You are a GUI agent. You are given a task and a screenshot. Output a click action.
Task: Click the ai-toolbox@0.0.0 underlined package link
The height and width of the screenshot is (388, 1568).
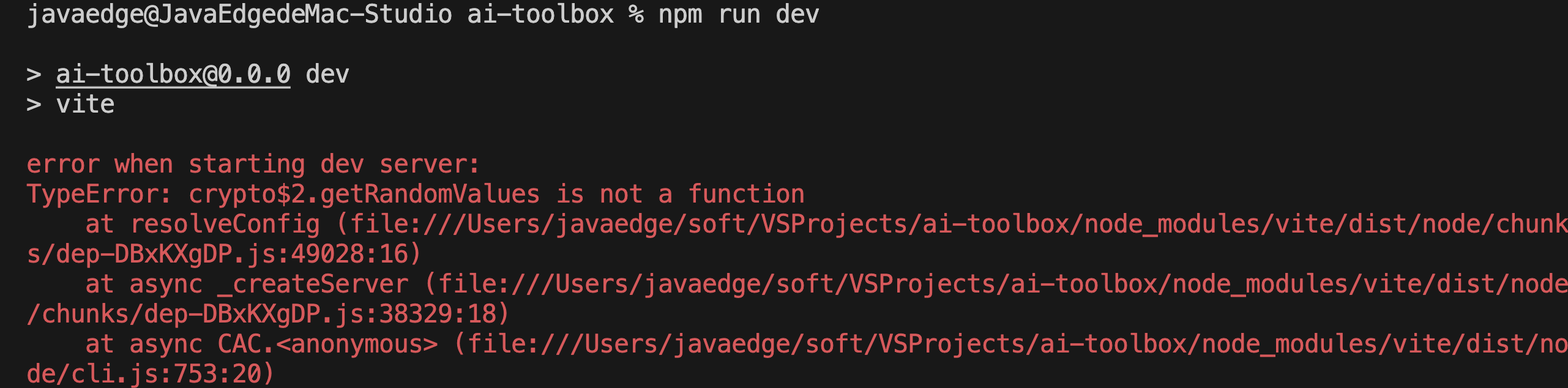[173, 75]
